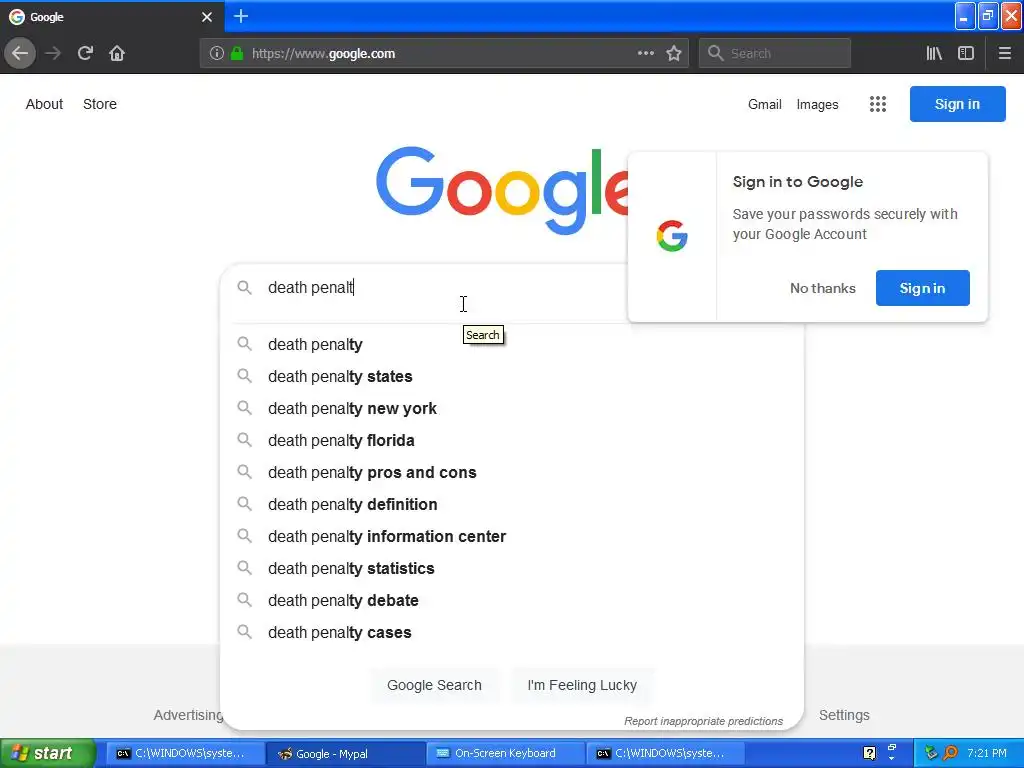Click the green padlock security icon
Image resolution: width=1024 pixels, height=768 pixels.
(237, 54)
